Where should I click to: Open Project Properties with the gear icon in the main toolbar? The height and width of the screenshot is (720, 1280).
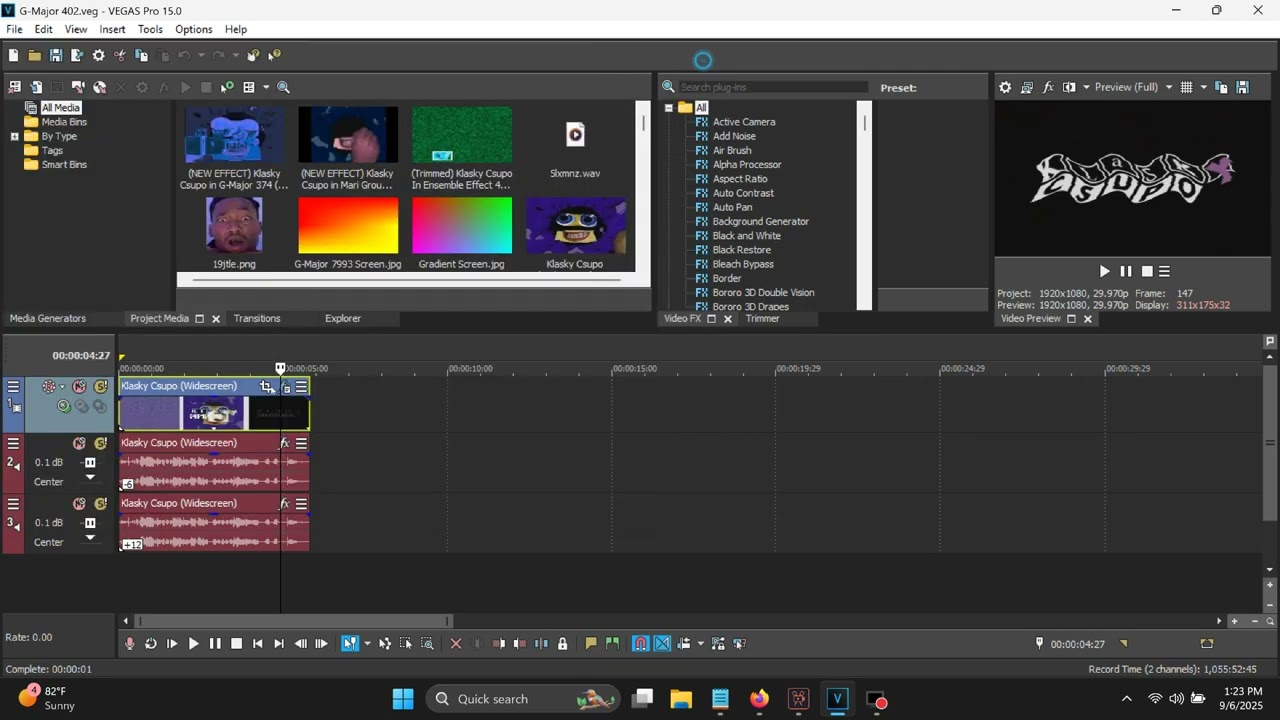pyautogui.click(x=99, y=56)
